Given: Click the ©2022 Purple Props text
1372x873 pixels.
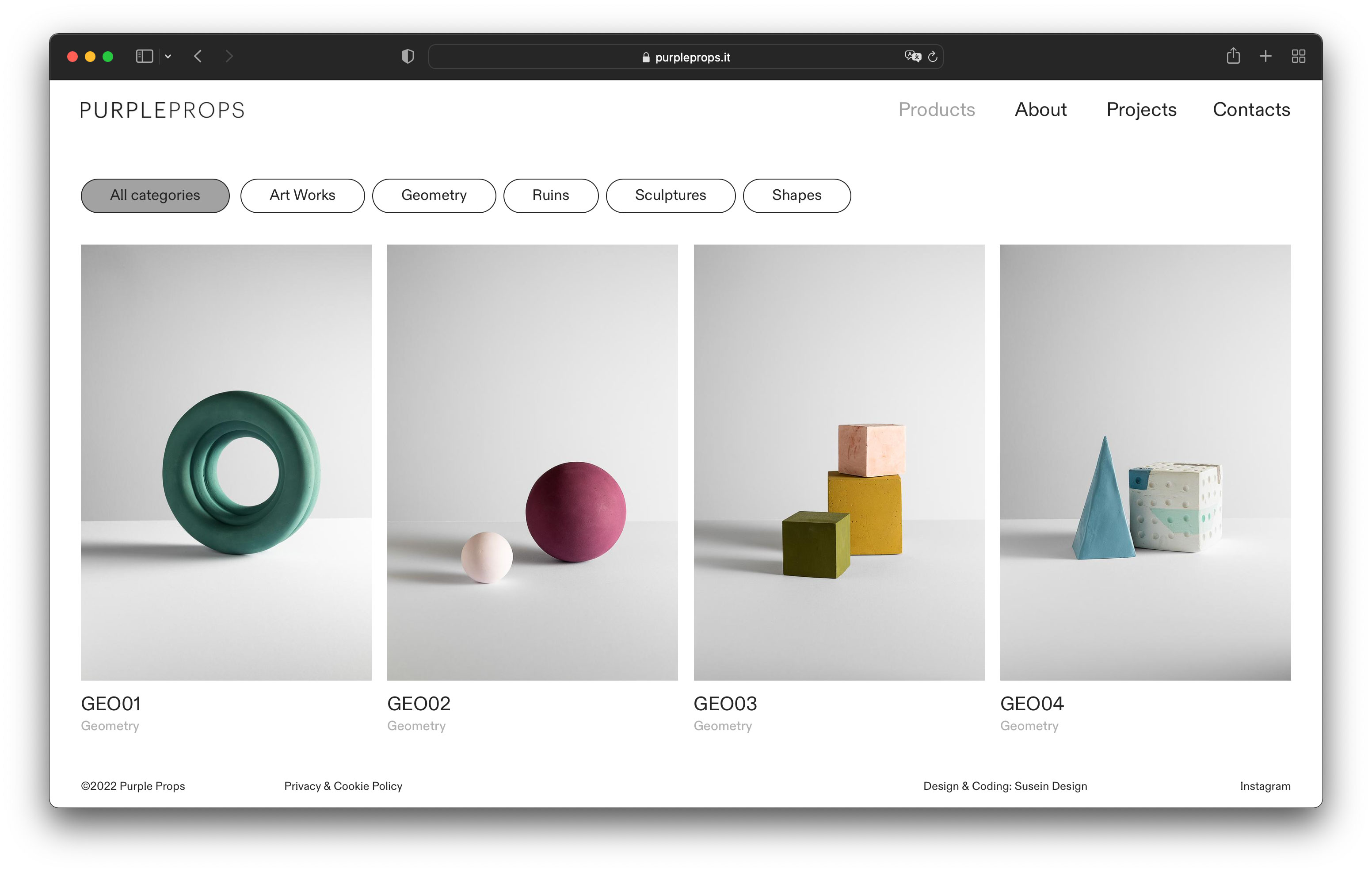Looking at the screenshot, I should click(133, 786).
